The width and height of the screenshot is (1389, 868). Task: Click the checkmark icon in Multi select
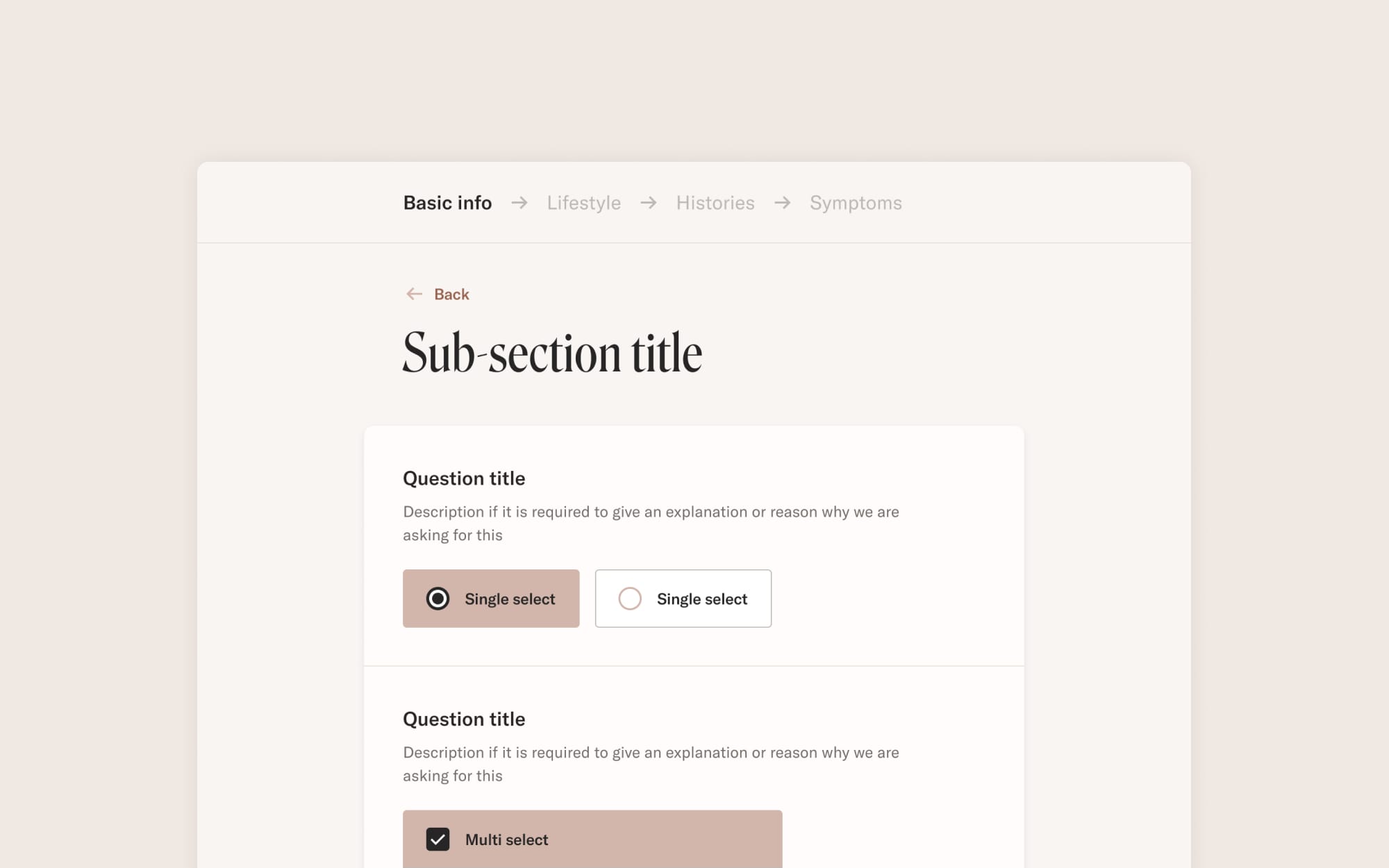coord(438,839)
